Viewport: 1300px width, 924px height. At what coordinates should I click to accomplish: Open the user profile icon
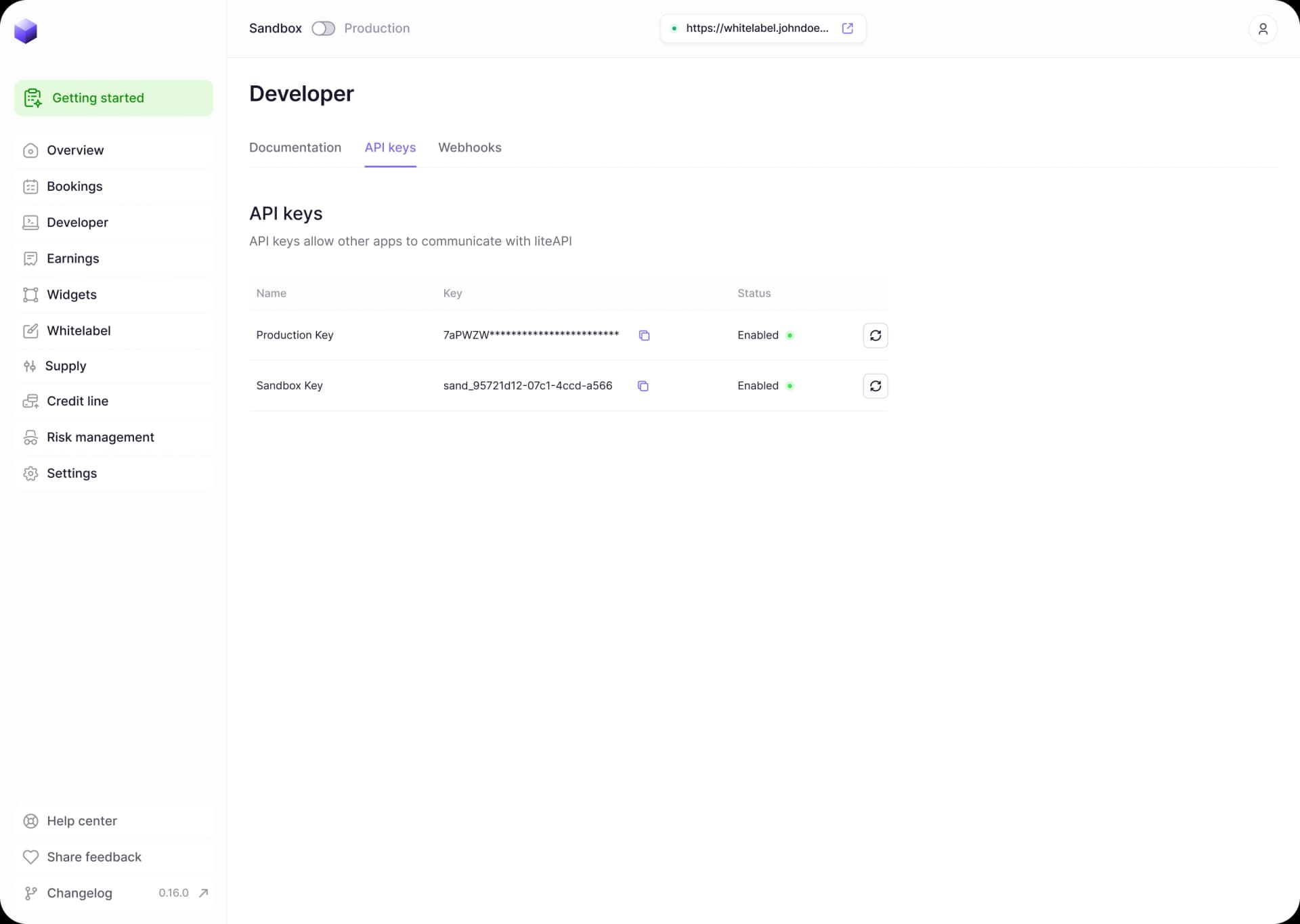pyautogui.click(x=1262, y=29)
